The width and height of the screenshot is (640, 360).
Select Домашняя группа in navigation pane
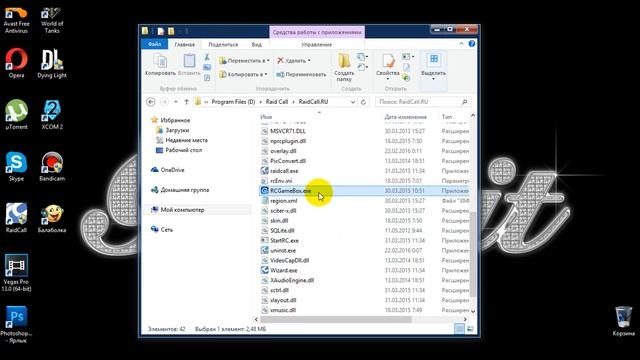click(x=184, y=190)
